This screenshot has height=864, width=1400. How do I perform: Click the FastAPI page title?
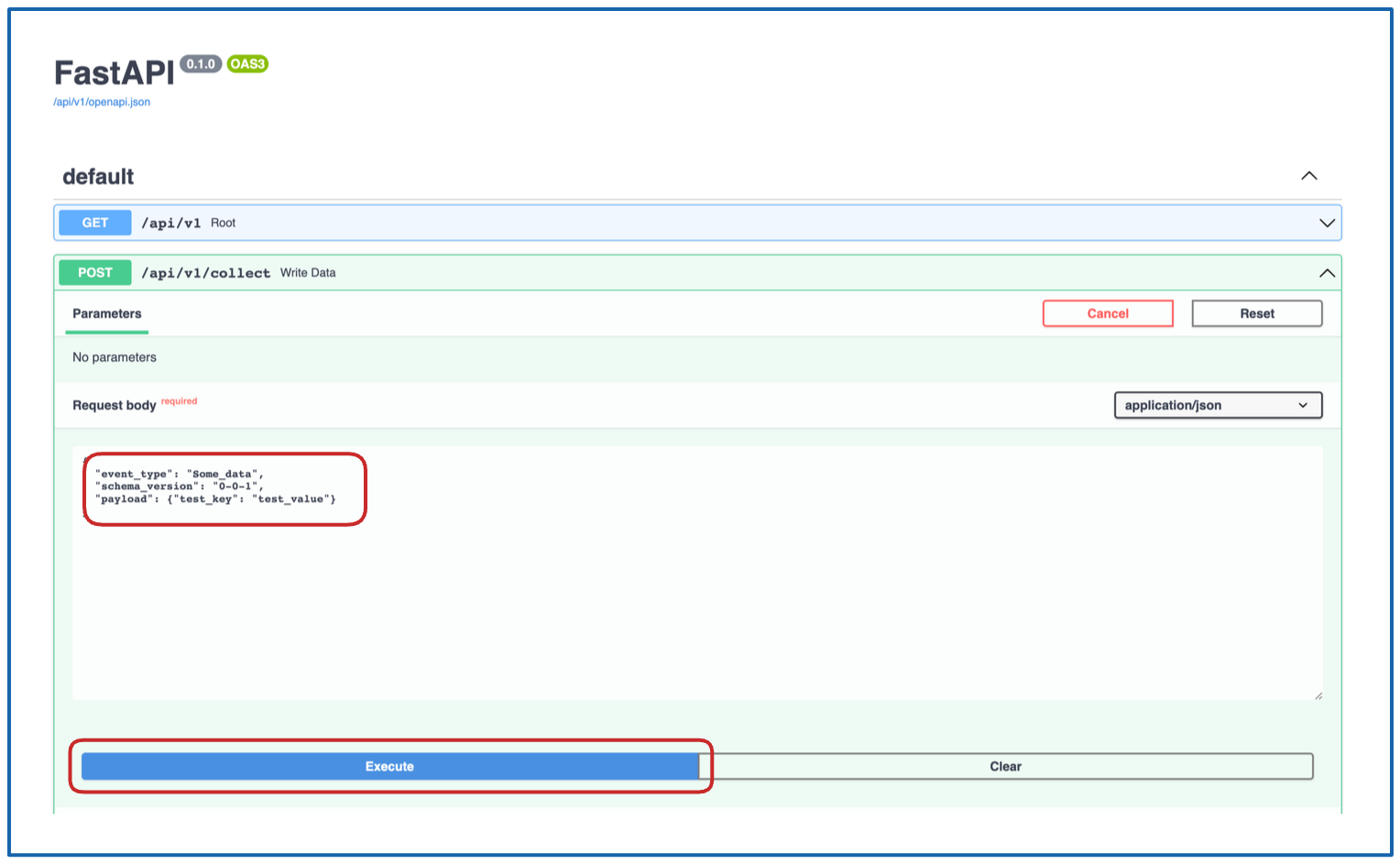[x=115, y=72]
